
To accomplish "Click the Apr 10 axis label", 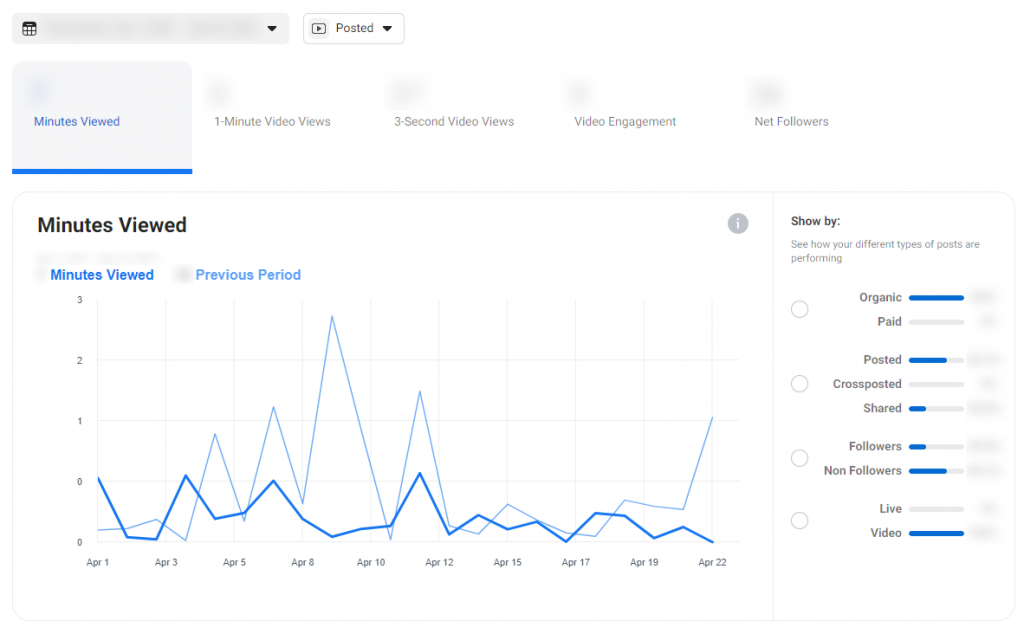I will click(x=371, y=562).
